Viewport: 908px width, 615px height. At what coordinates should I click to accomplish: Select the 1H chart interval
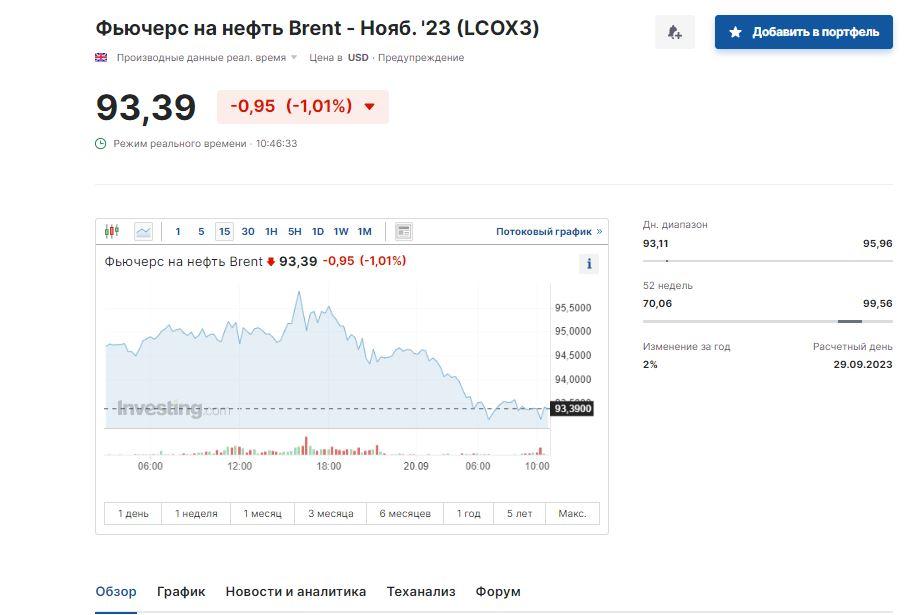[271, 231]
